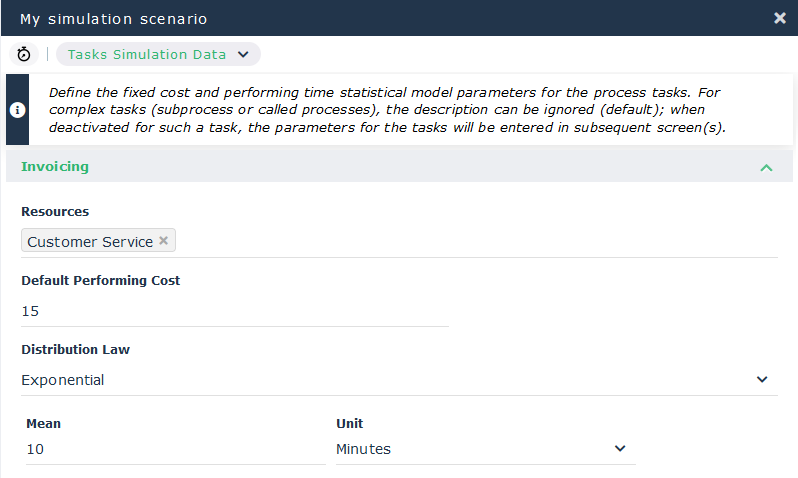
Task: Remove the Customer Service resource tag
Action: tap(164, 241)
